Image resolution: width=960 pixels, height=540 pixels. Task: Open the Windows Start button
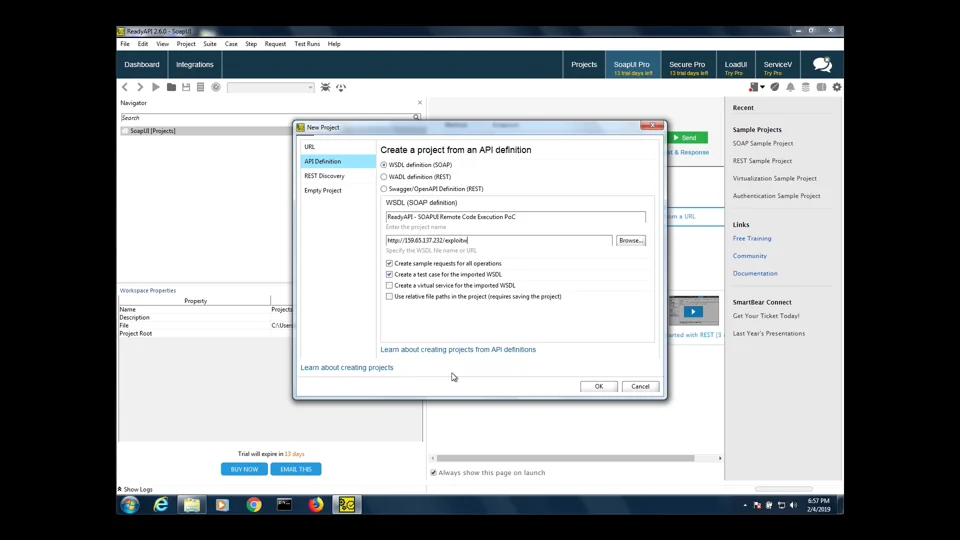[130, 504]
